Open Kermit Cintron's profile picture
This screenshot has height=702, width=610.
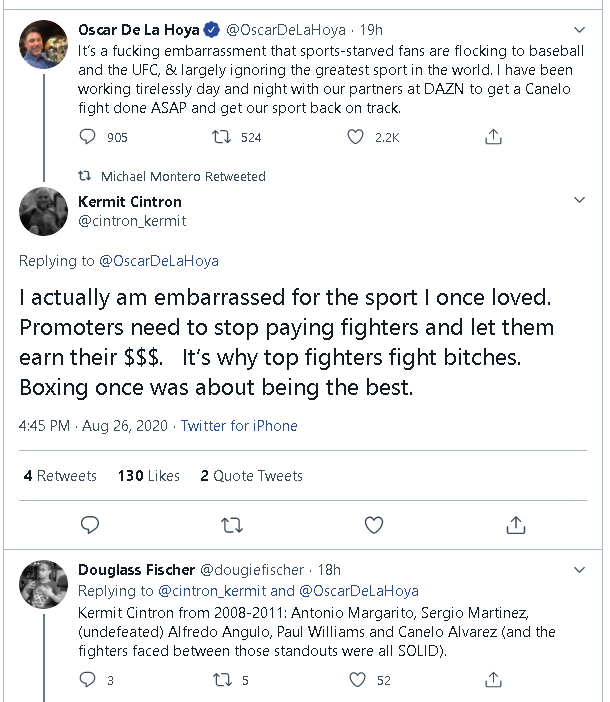[44, 210]
